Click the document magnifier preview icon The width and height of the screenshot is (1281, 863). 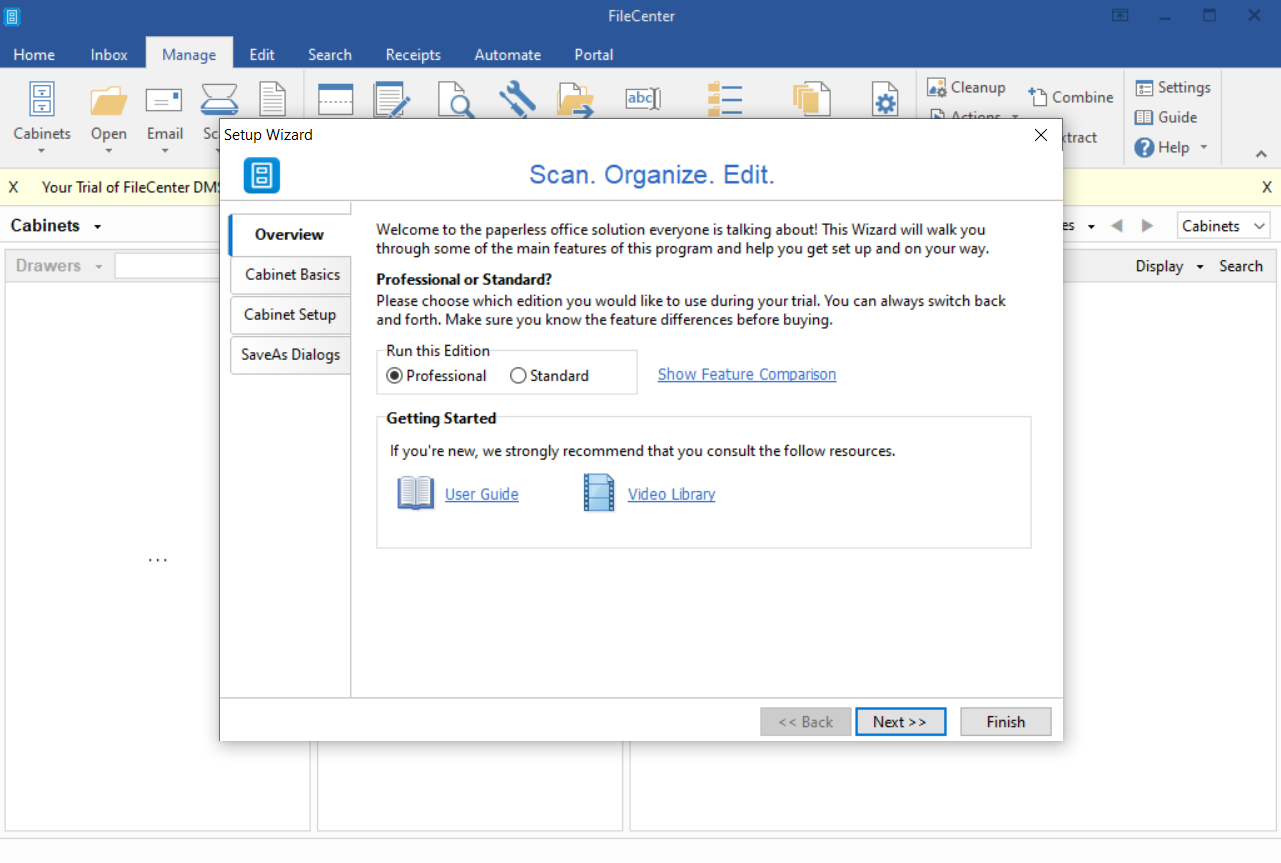[x=455, y=100]
